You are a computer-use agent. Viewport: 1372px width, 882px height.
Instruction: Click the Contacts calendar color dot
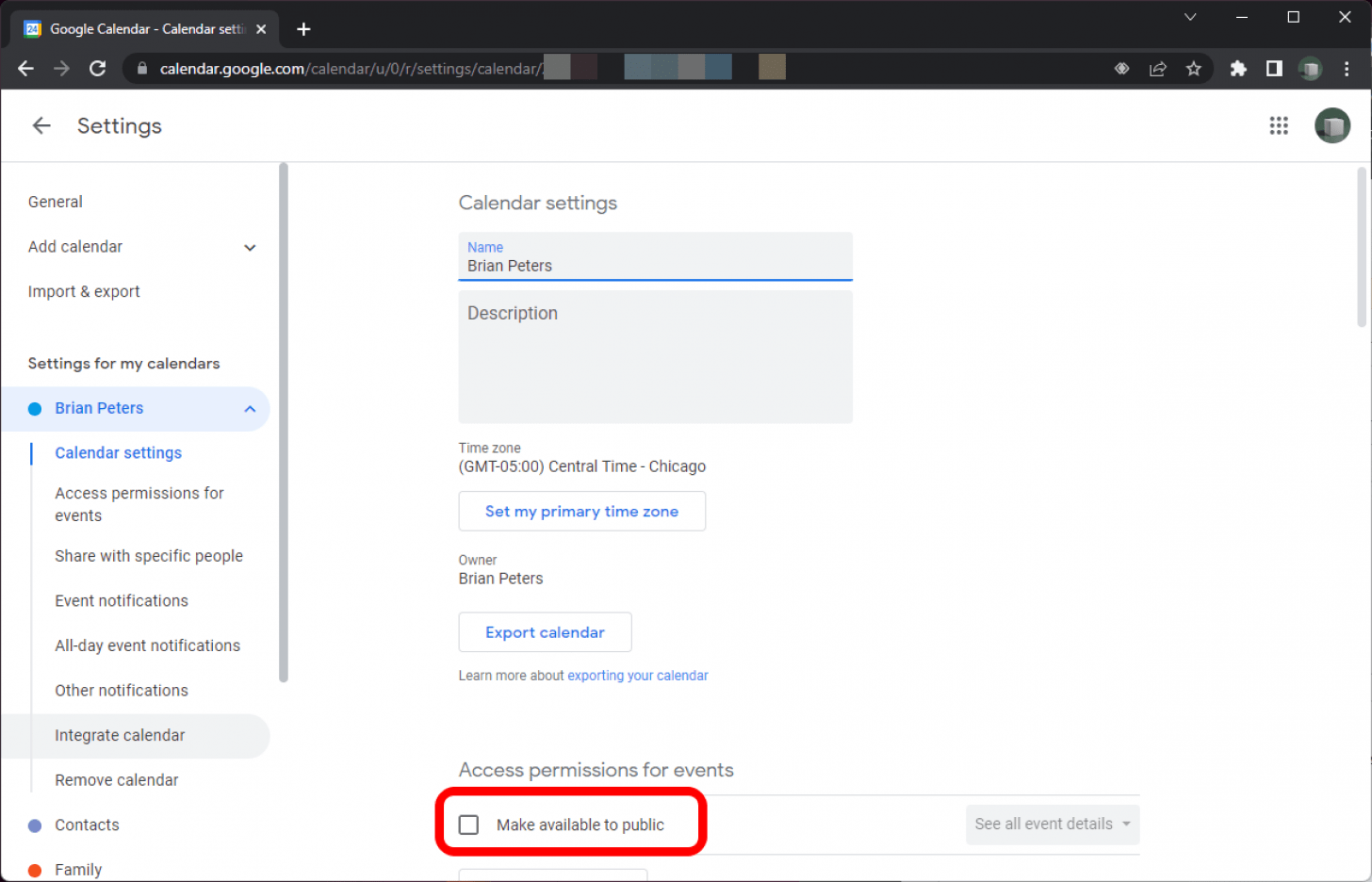tap(35, 825)
